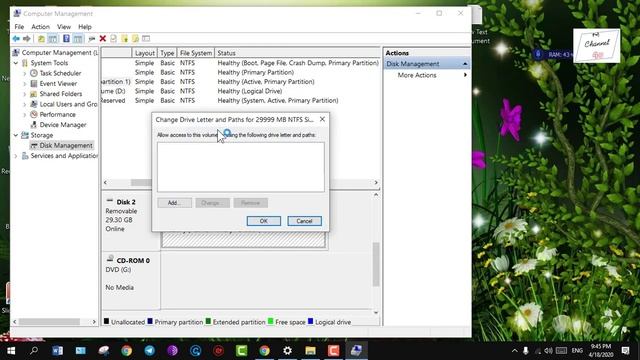This screenshot has height=360, width=640.
Task: Click the red X Delete toolbar icon
Action: click(103, 39)
